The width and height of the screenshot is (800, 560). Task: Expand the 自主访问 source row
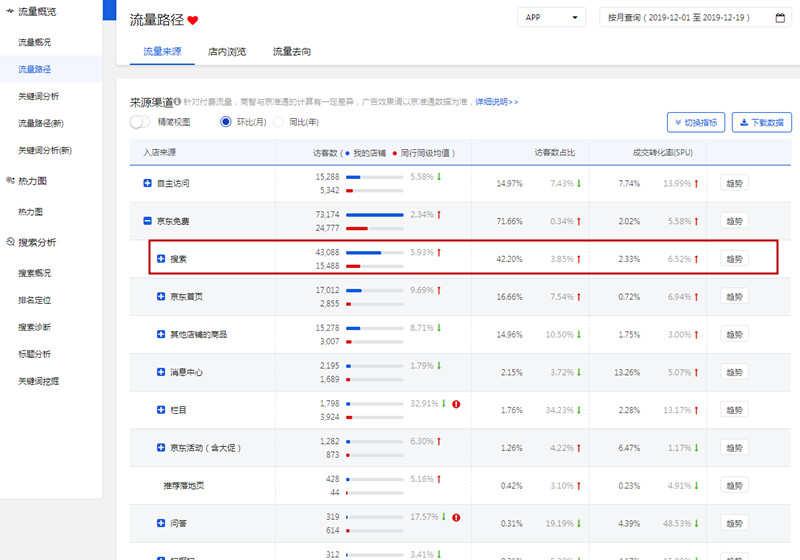[x=148, y=184]
